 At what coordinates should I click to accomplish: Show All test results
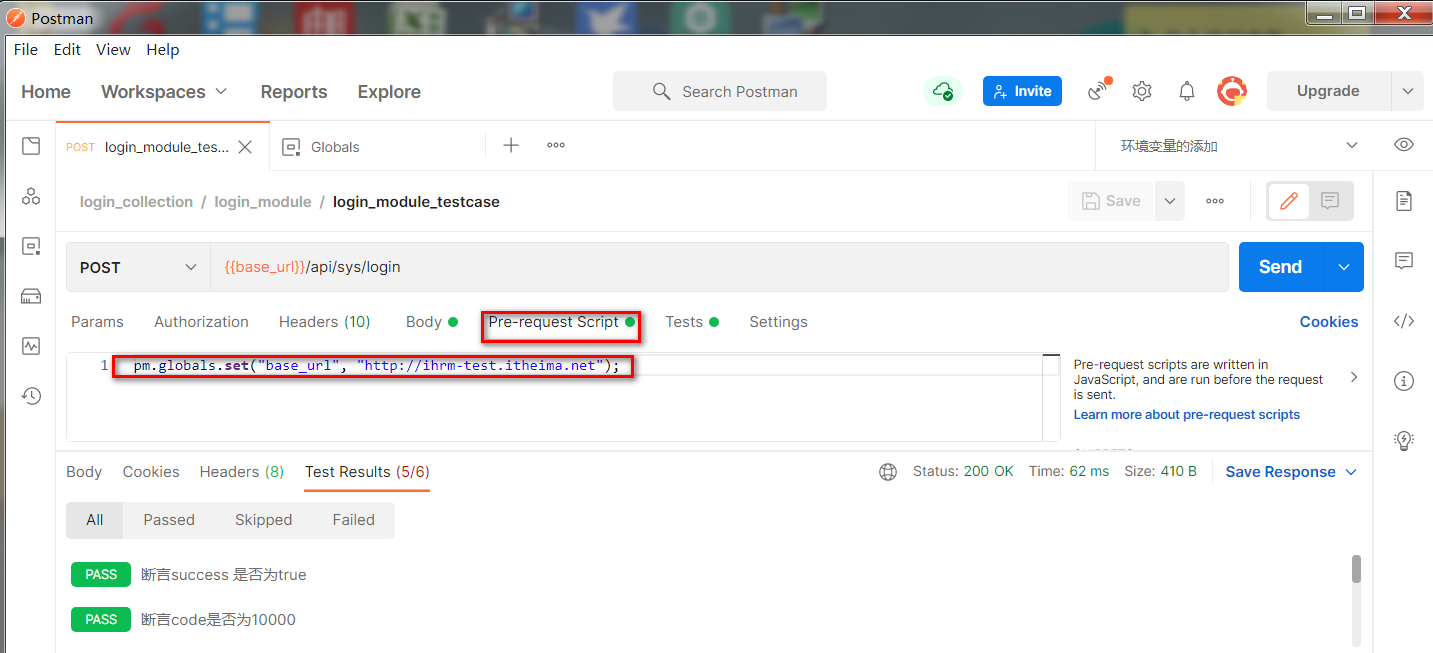94,520
